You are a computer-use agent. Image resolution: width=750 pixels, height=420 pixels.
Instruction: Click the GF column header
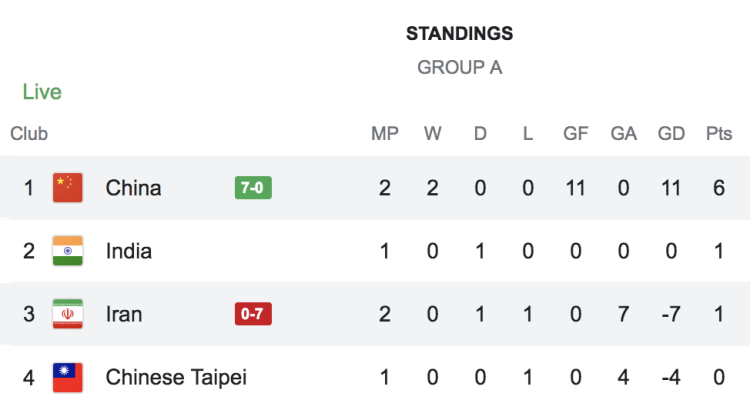click(x=576, y=134)
